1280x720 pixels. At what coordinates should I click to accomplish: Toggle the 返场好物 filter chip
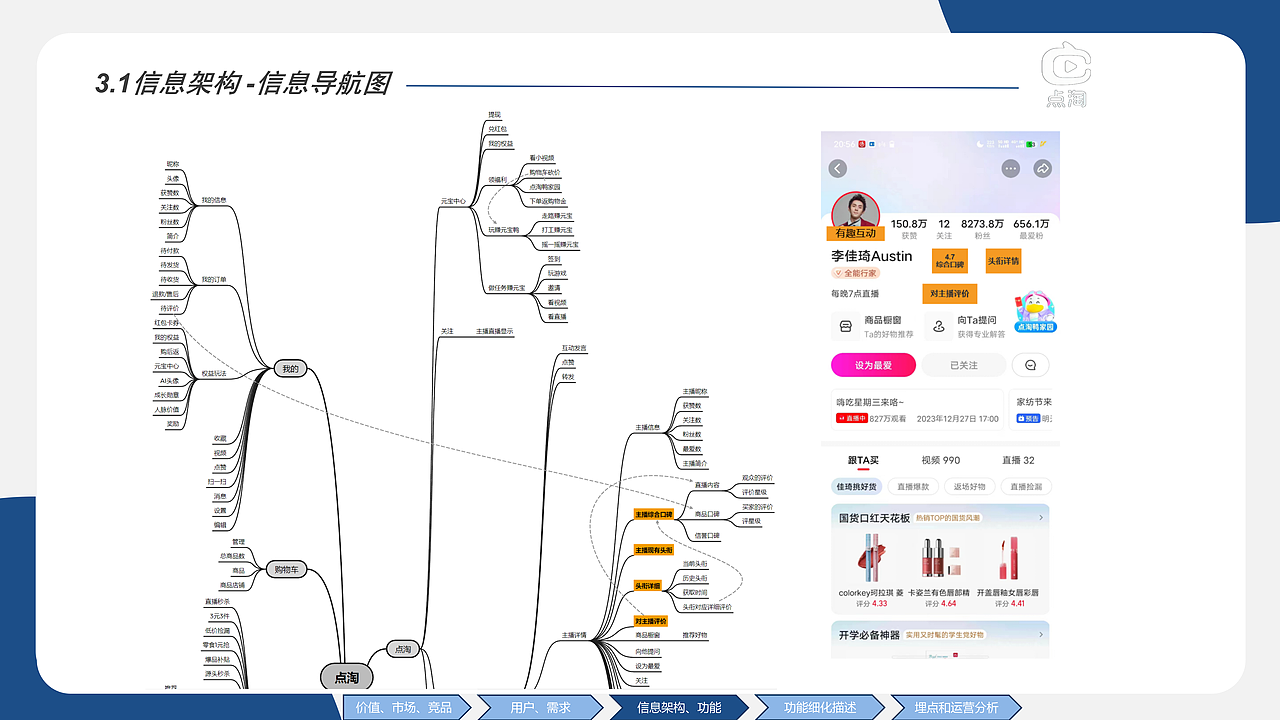pyautogui.click(x=969, y=487)
